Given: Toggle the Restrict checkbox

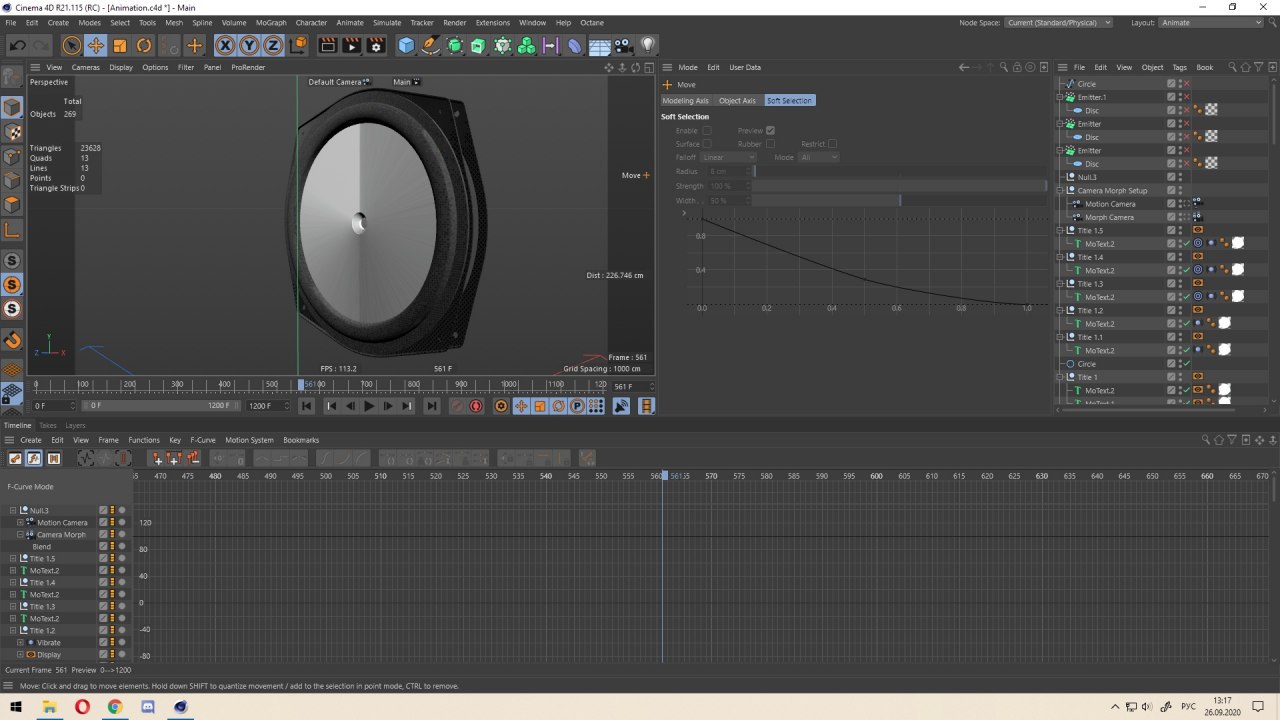Looking at the screenshot, I should [x=832, y=144].
